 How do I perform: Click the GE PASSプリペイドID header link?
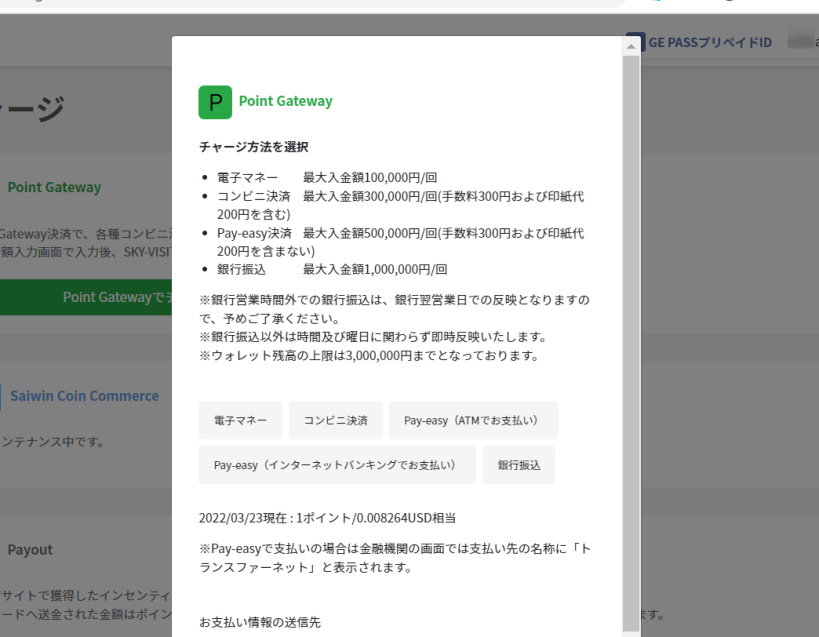710,42
